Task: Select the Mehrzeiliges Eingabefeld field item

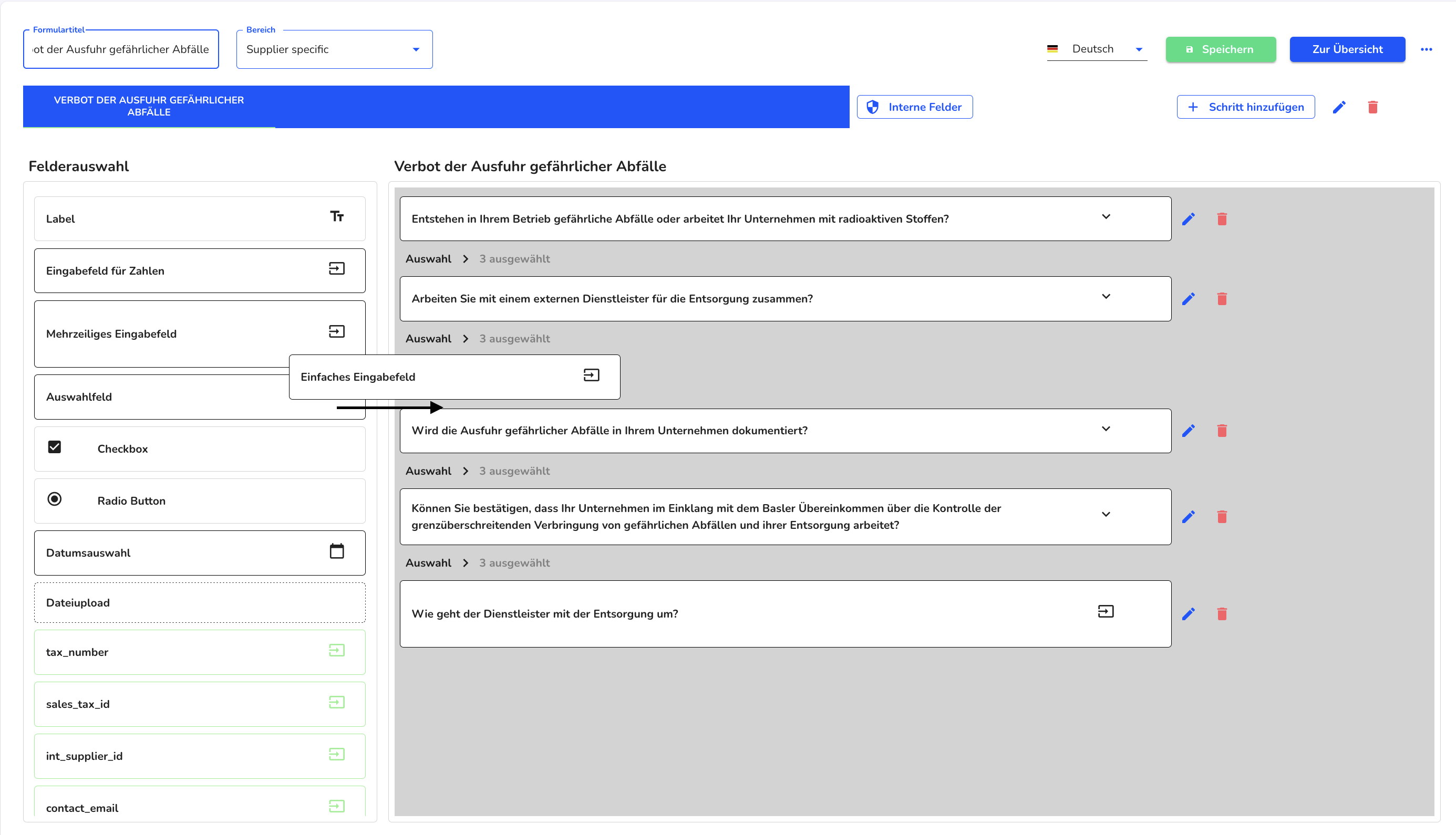Action: pos(200,334)
